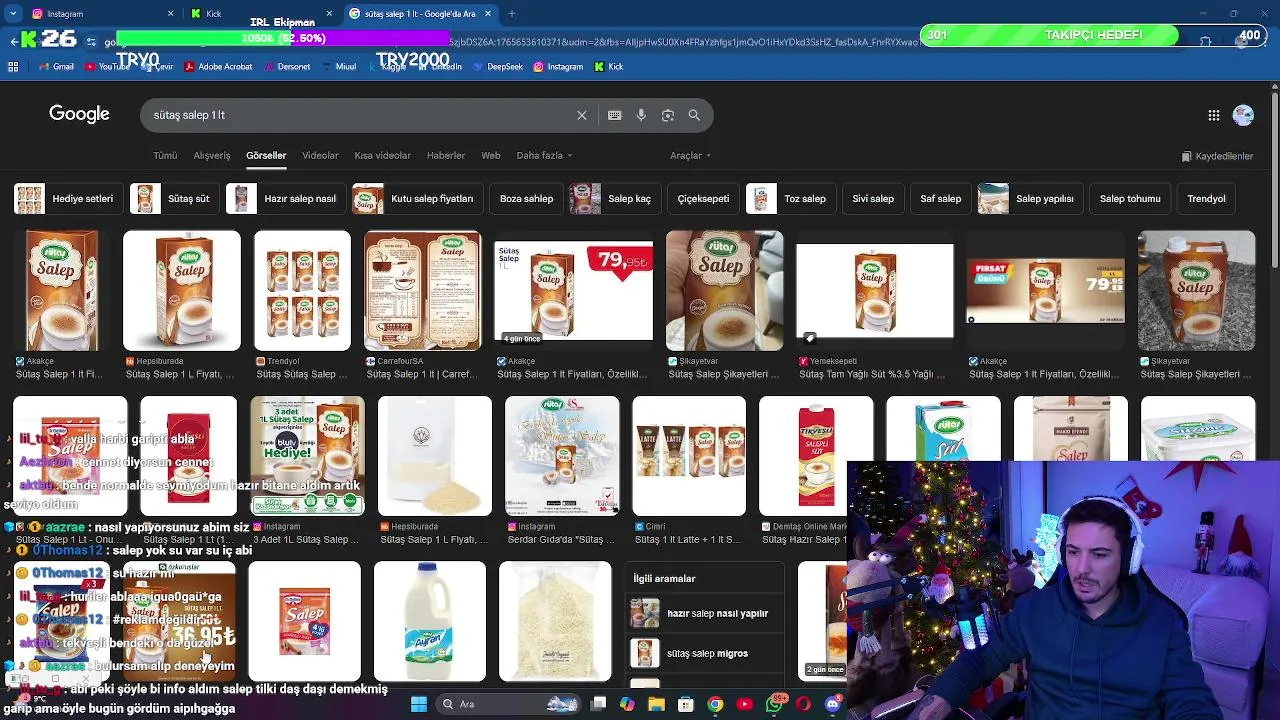Click the magnifier search button
Viewport: 1280px width, 720px height.
click(694, 115)
